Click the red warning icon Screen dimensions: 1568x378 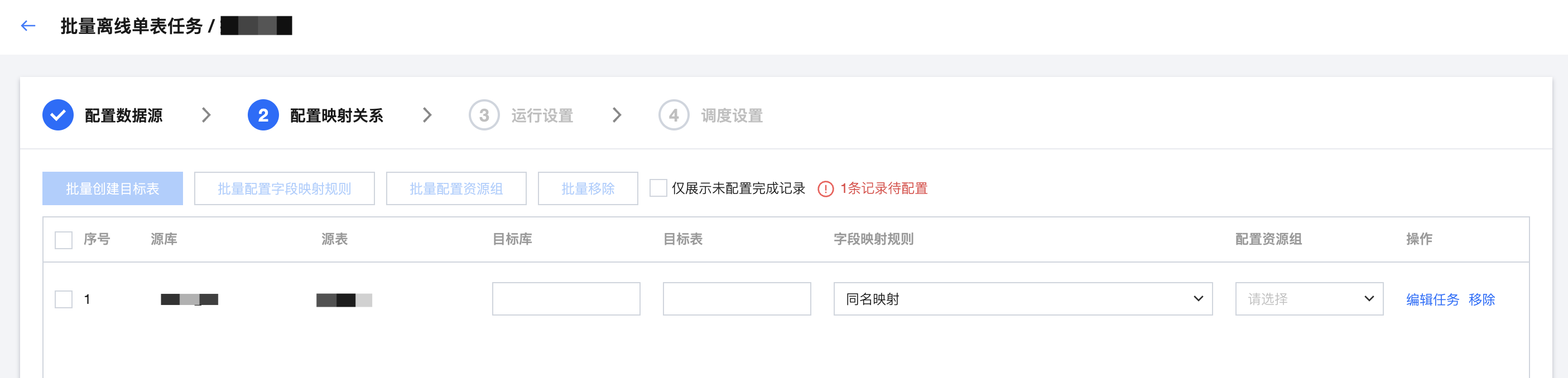point(825,189)
